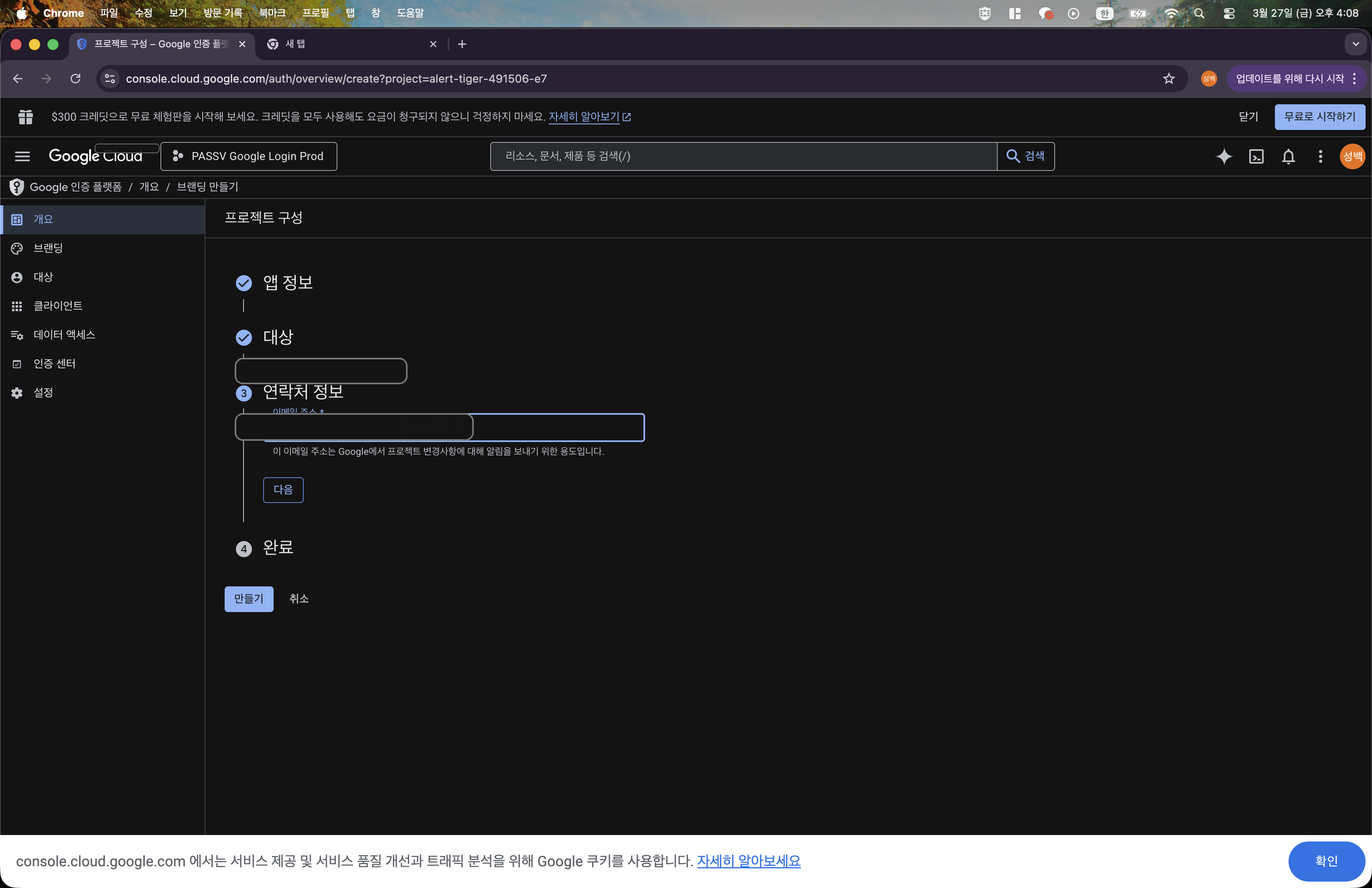The width and height of the screenshot is (1372, 888).
Task: Expand the 대상 completed step
Action: pyautogui.click(x=278, y=337)
